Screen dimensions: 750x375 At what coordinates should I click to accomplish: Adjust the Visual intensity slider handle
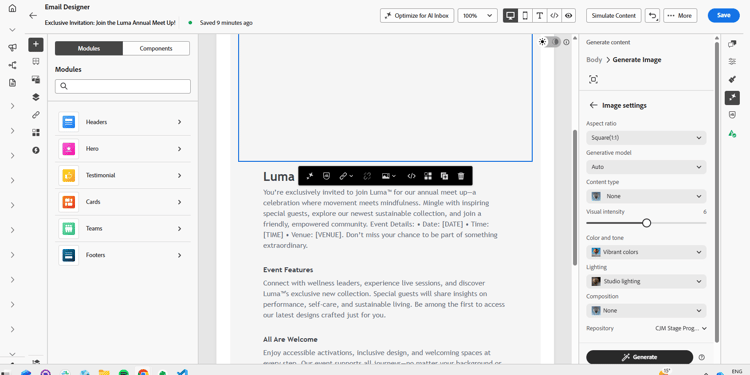coord(647,223)
